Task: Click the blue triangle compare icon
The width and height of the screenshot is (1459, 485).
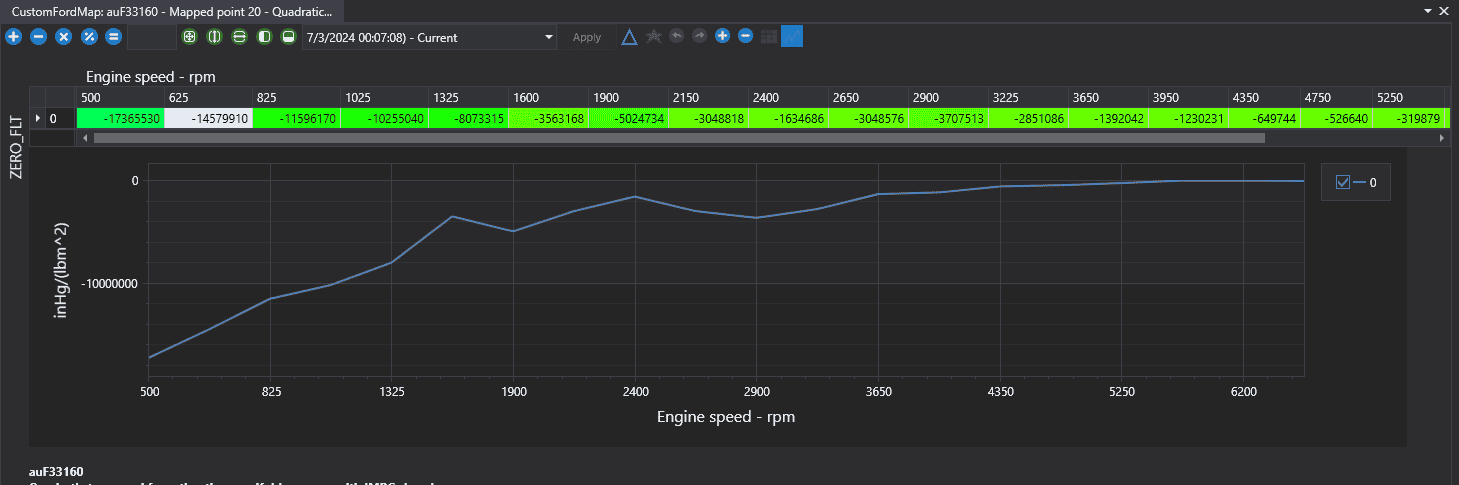Action: (x=629, y=37)
